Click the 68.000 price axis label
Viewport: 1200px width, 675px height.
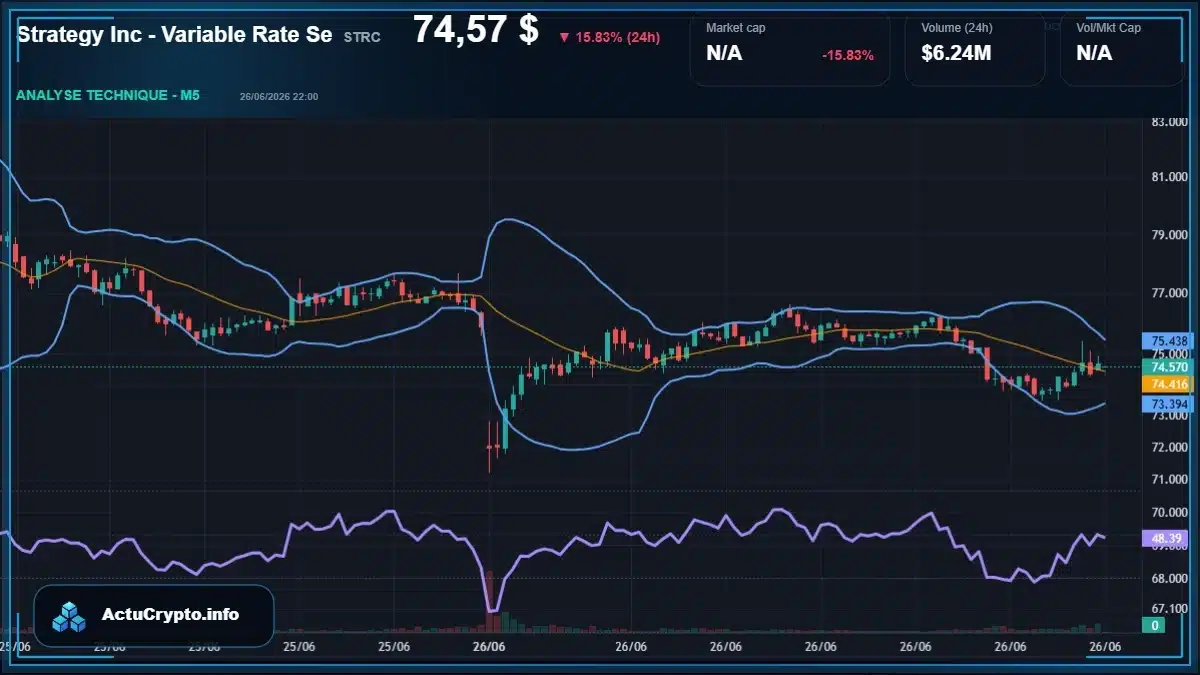1169,578
